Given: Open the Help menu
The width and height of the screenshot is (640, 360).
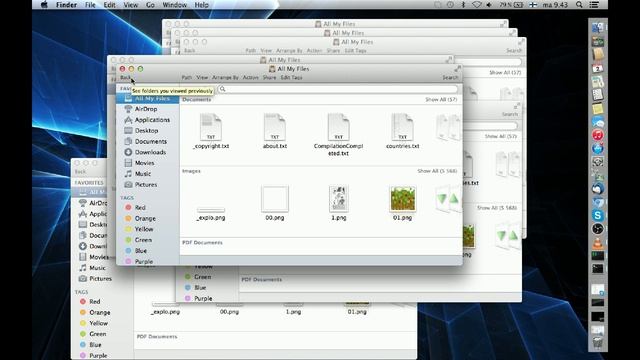Looking at the screenshot, I should tap(202, 5).
